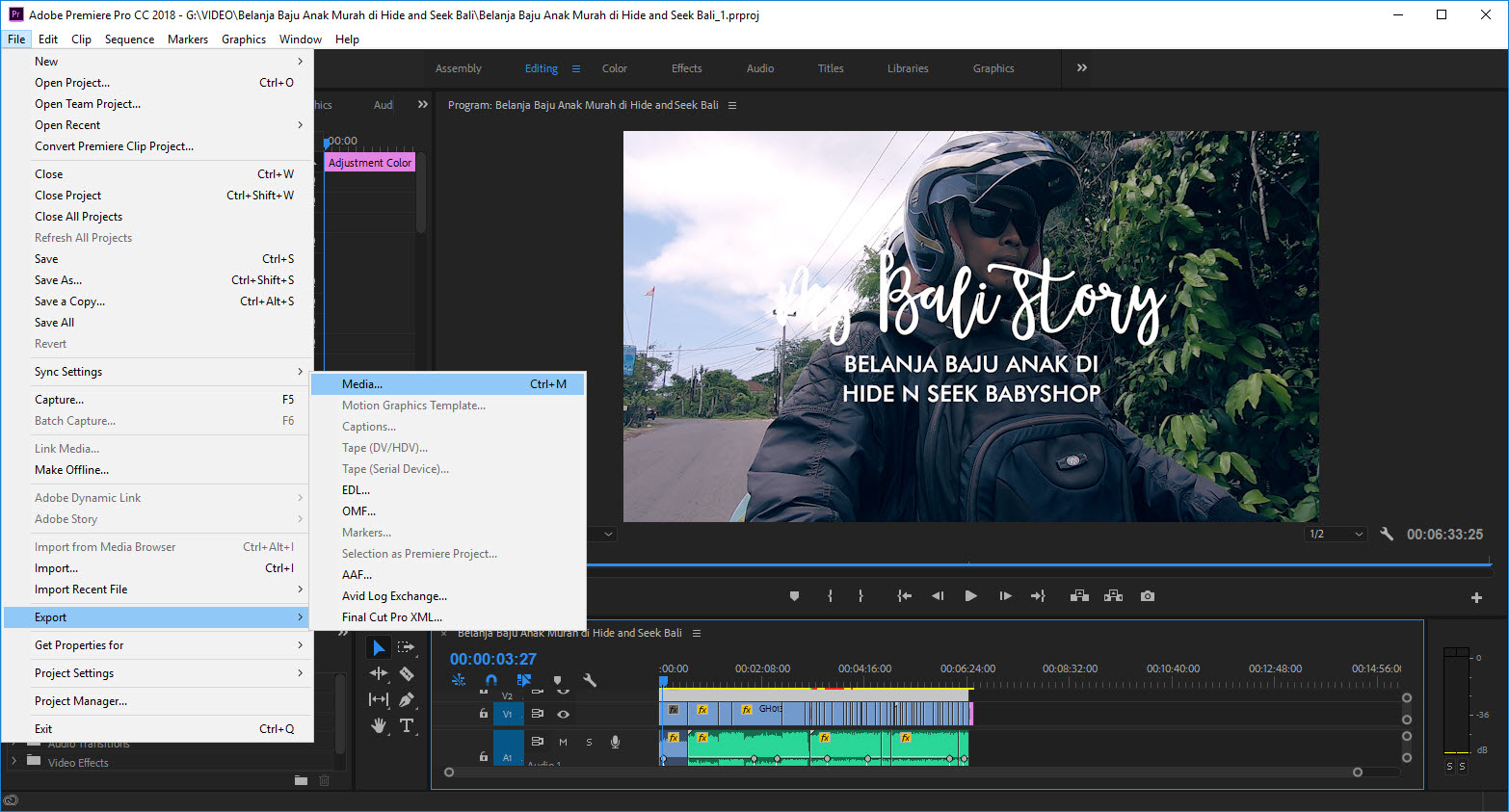Click the Export Frame camera icon

click(x=1147, y=596)
